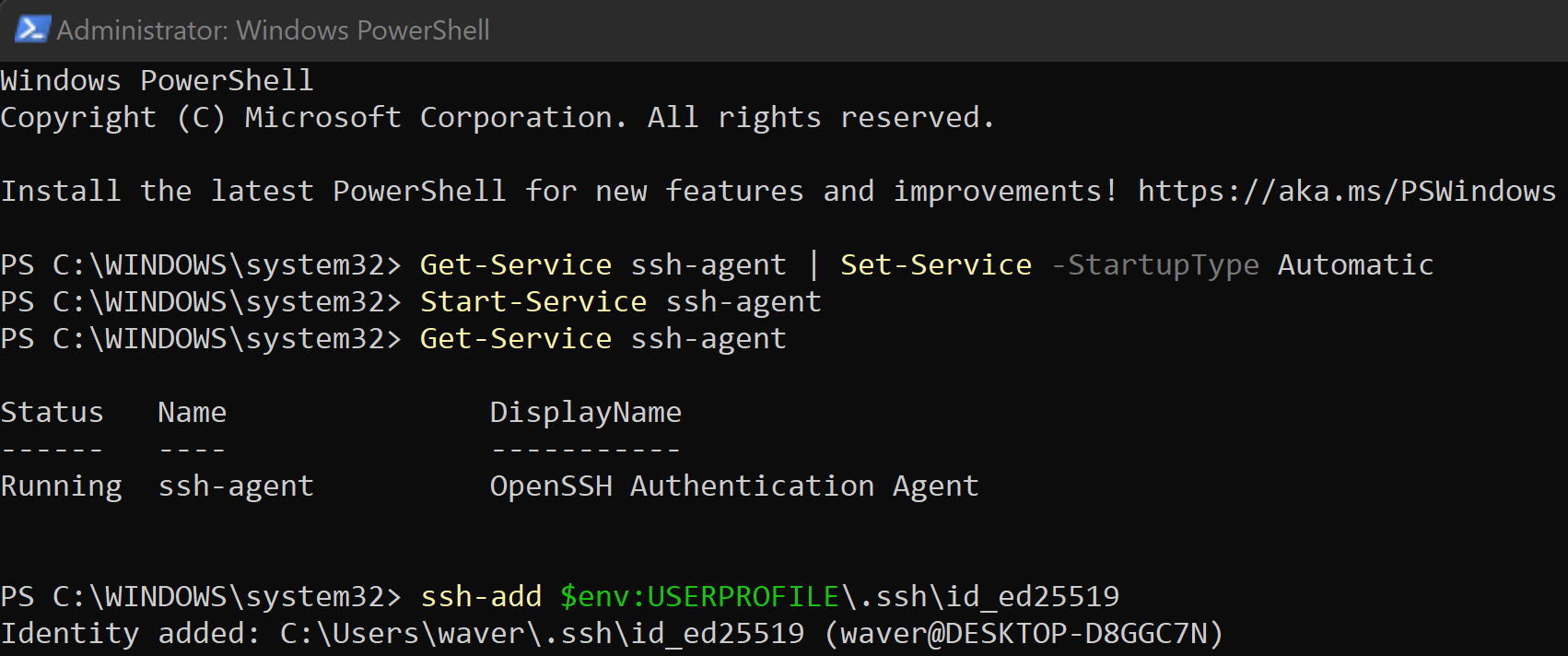Click the Status column header

coord(52,412)
